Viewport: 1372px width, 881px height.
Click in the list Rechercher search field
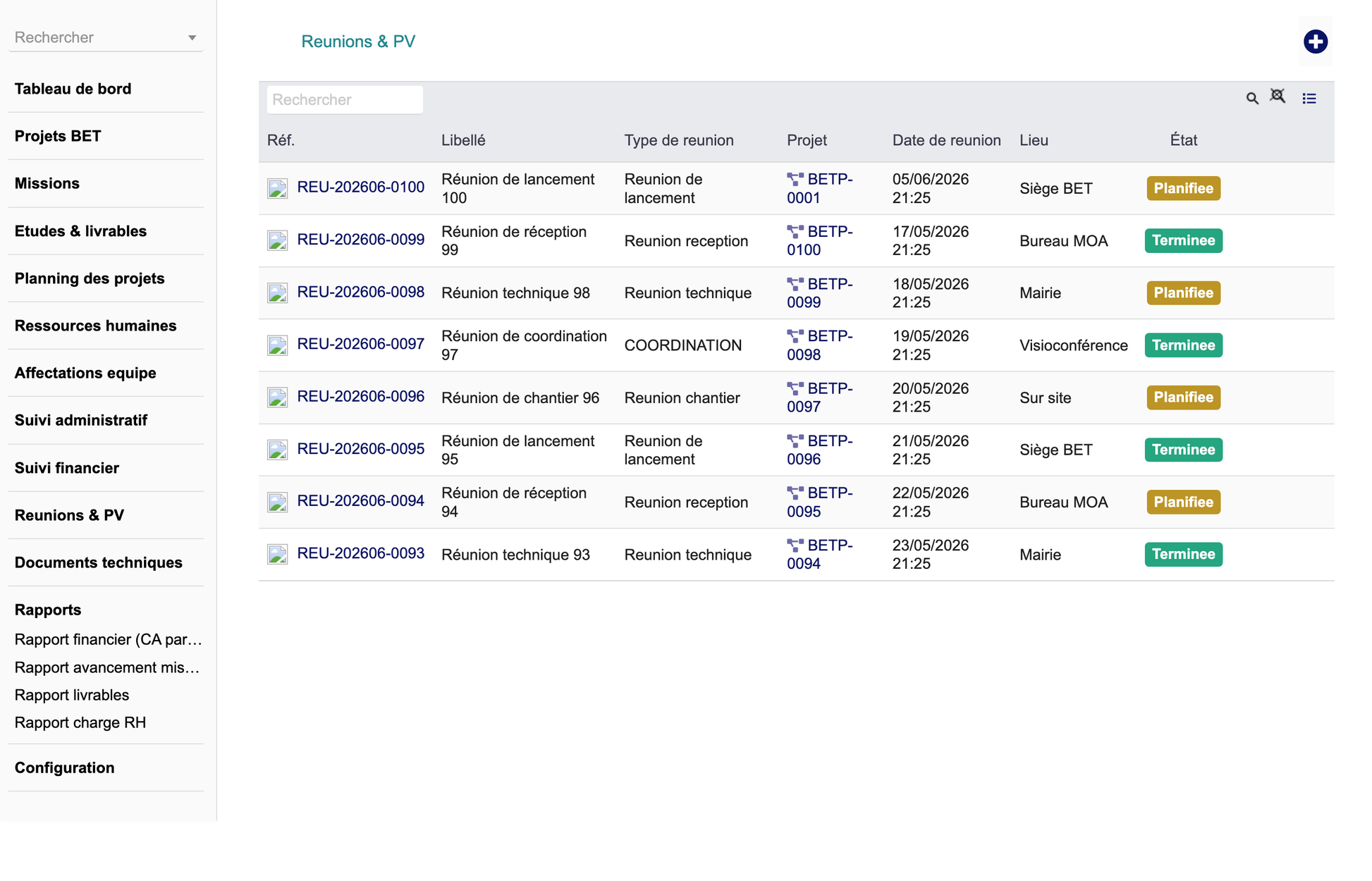pos(345,100)
